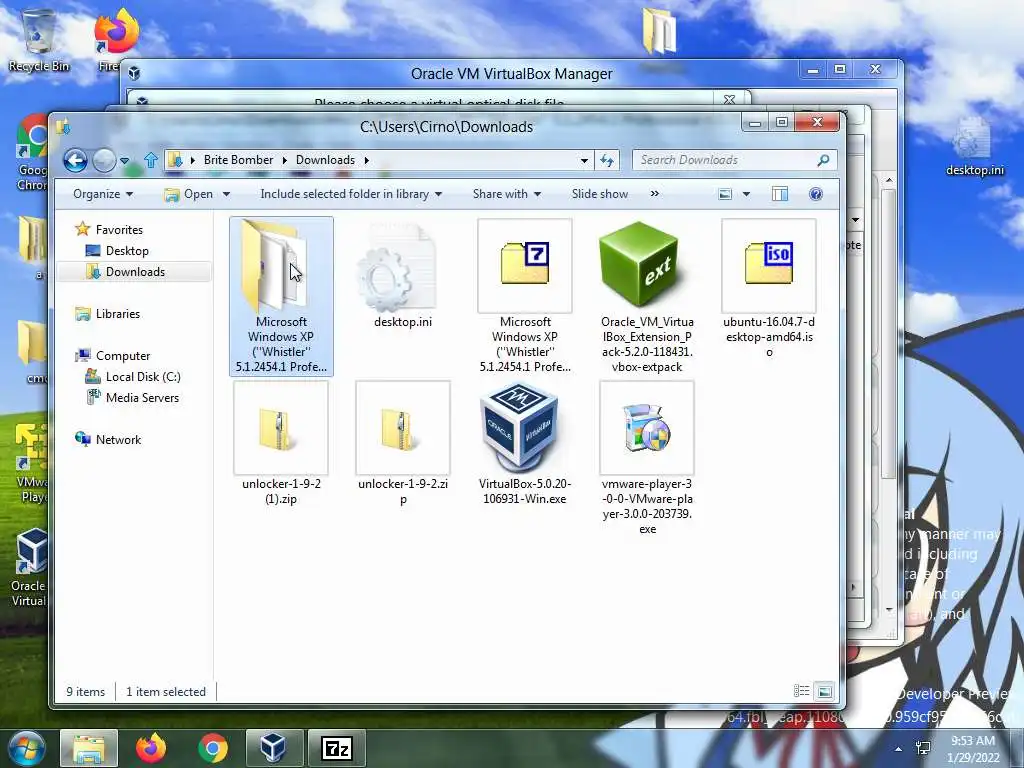Launch Firefox from the taskbar

pyautogui.click(x=150, y=748)
